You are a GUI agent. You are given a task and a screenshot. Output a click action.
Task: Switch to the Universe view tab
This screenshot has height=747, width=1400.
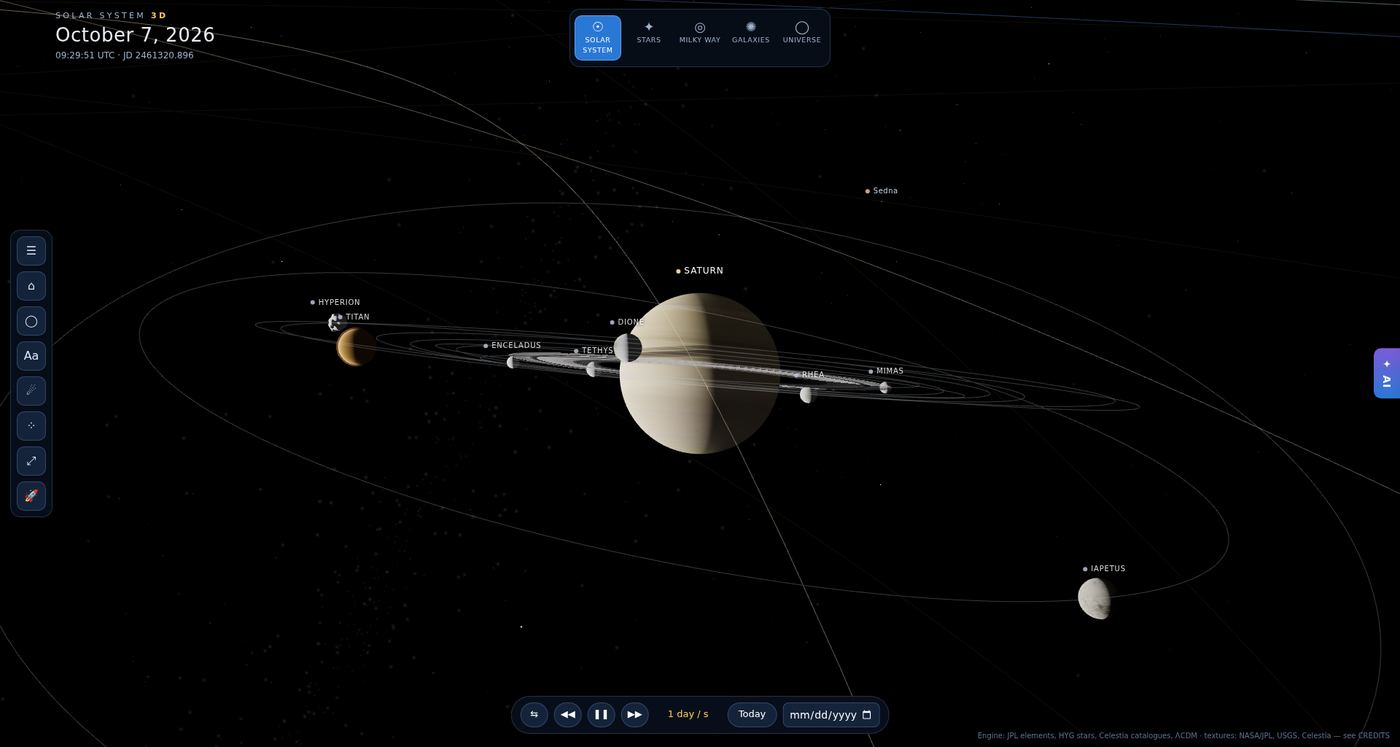tap(802, 33)
